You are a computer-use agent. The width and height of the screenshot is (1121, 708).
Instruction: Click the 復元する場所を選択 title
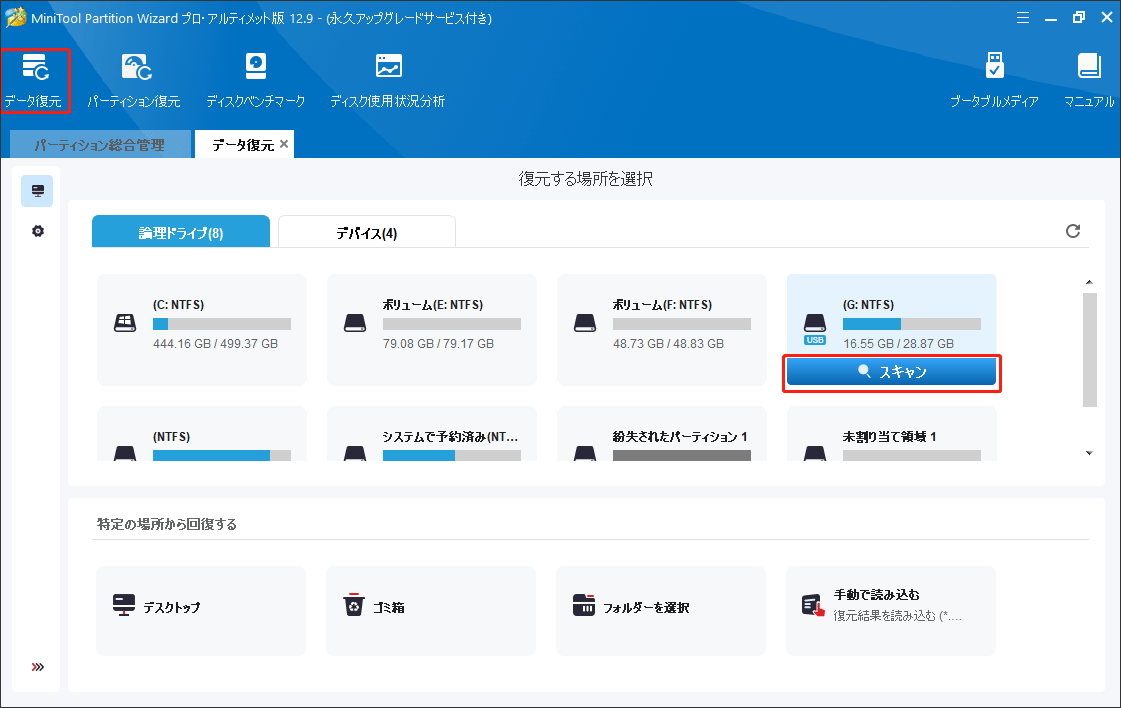click(x=586, y=179)
